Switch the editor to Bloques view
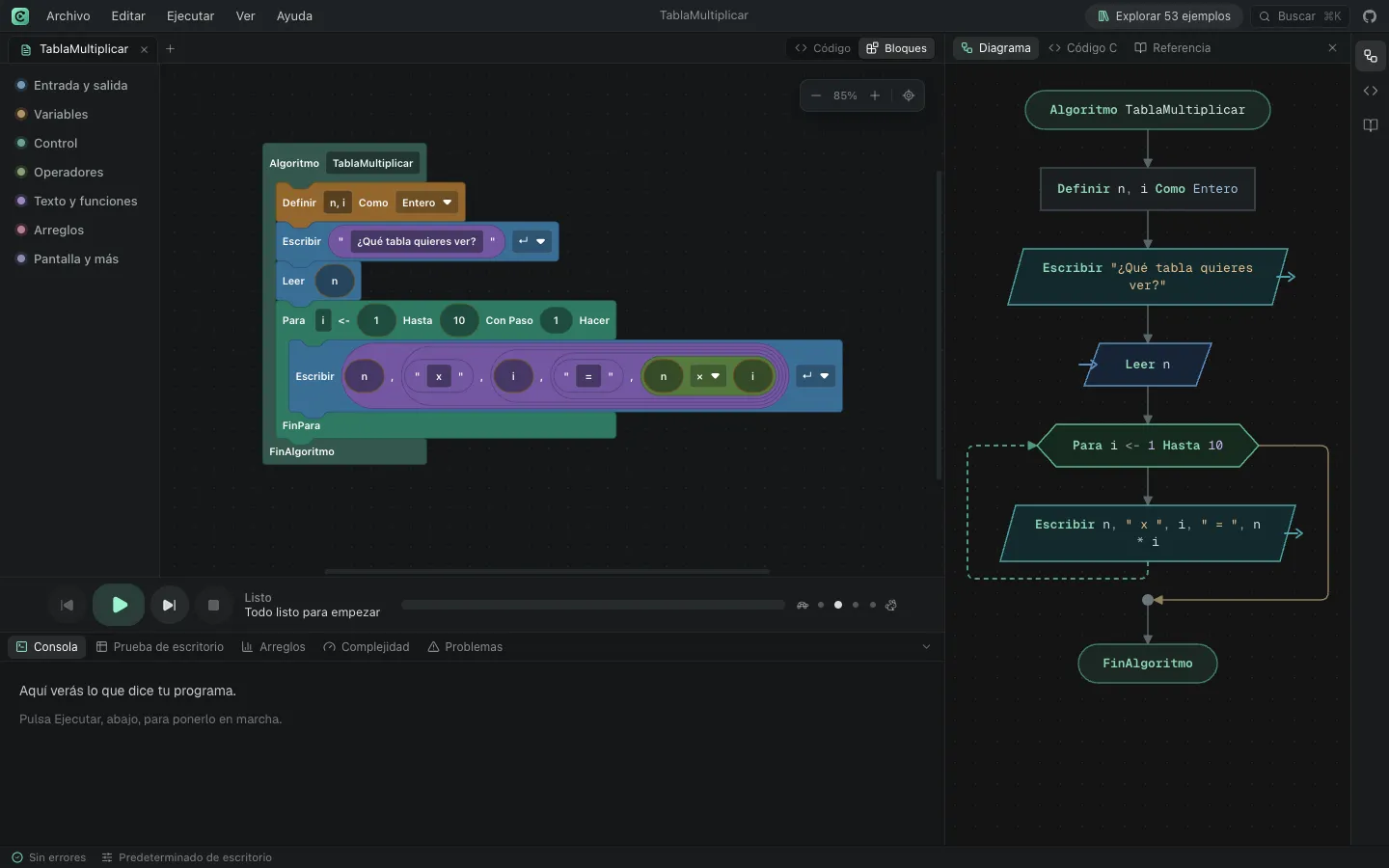The width and height of the screenshot is (1389, 868). coord(896,48)
